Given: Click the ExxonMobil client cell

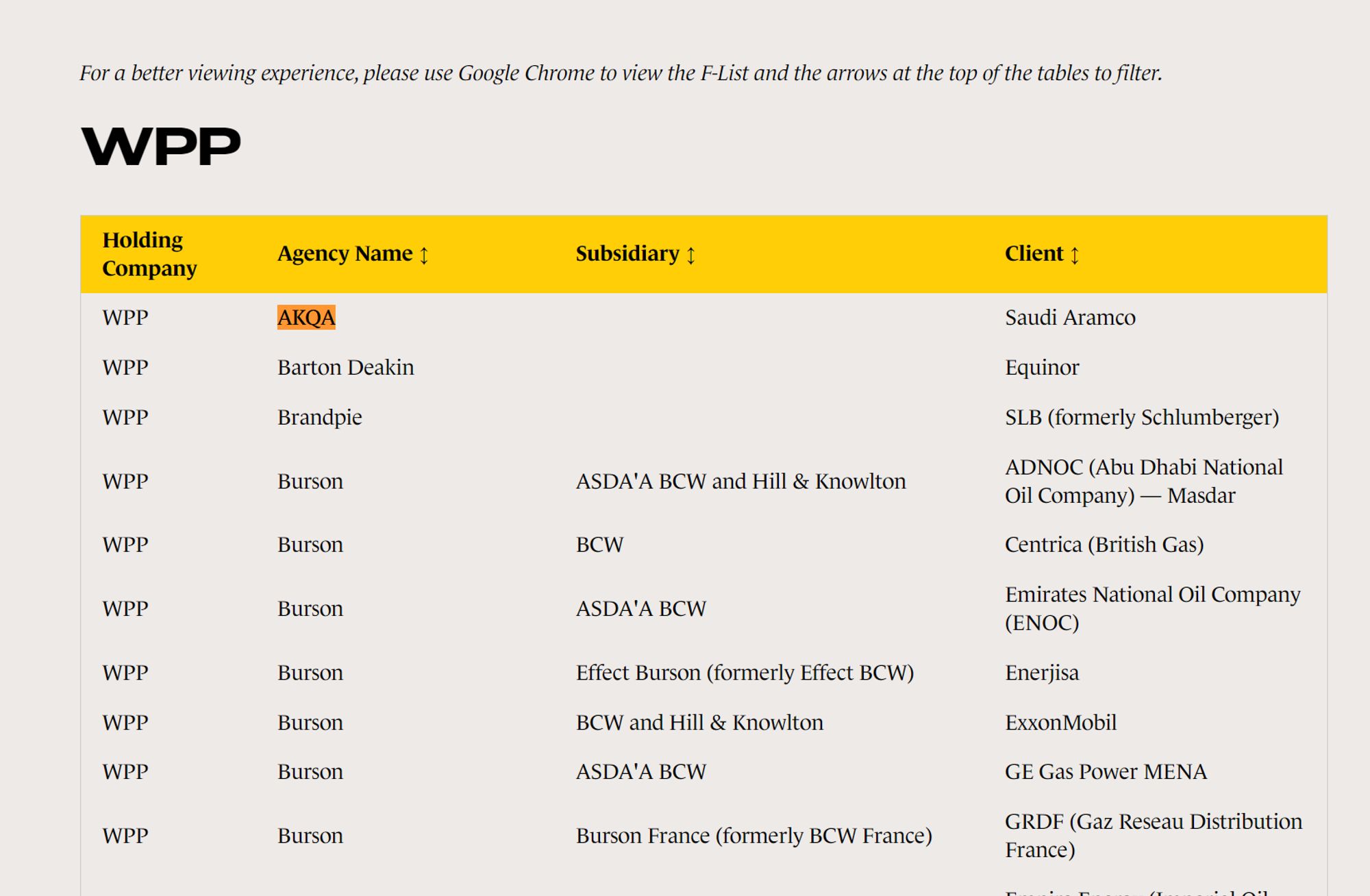Looking at the screenshot, I should click(1060, 722).
